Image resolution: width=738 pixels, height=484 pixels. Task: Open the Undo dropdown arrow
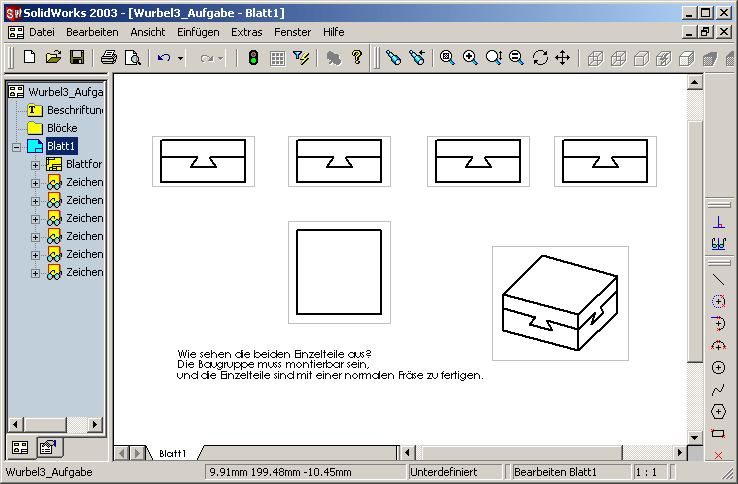click(181, 59)
